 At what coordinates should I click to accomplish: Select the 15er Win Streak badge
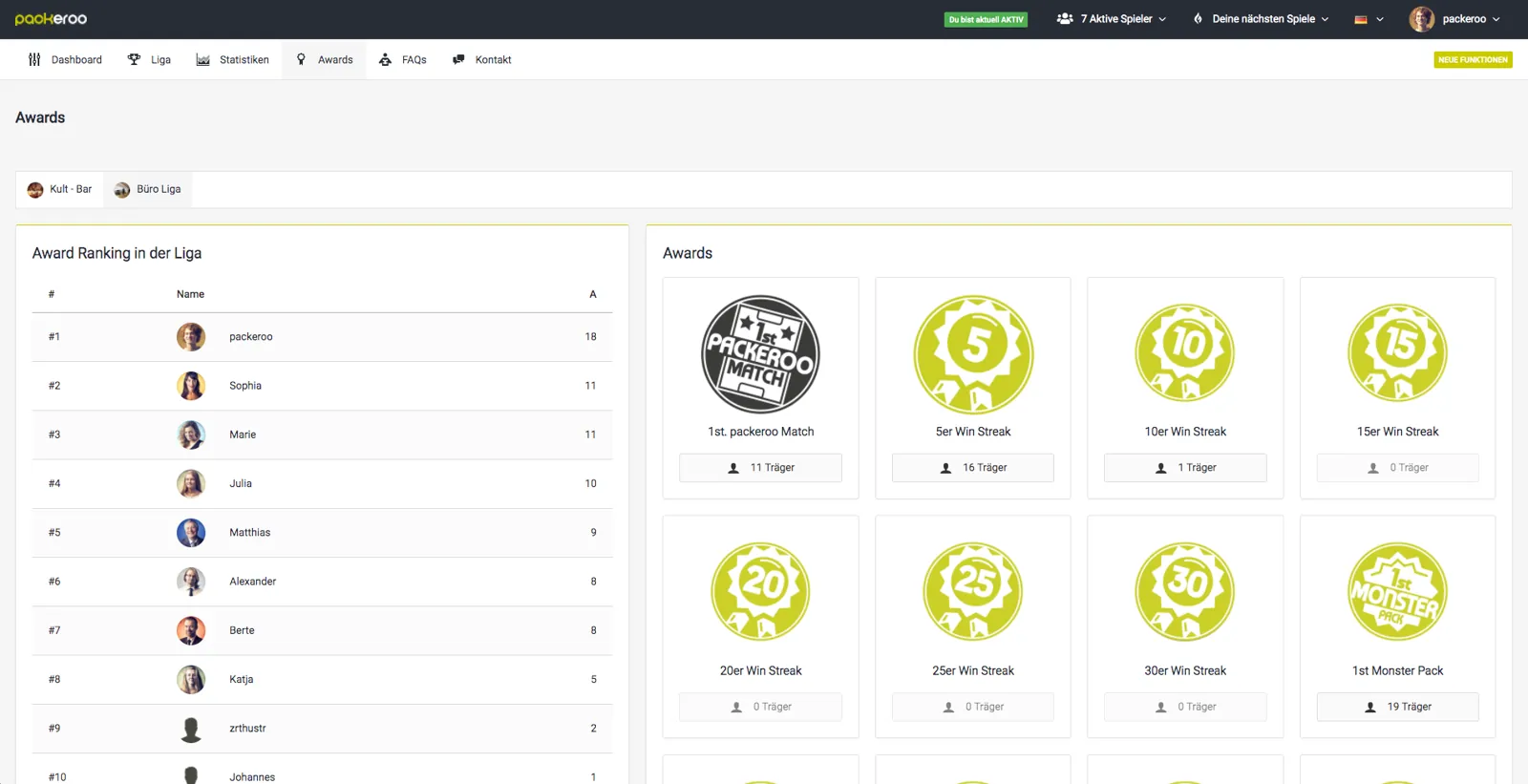coord(1397,352)
